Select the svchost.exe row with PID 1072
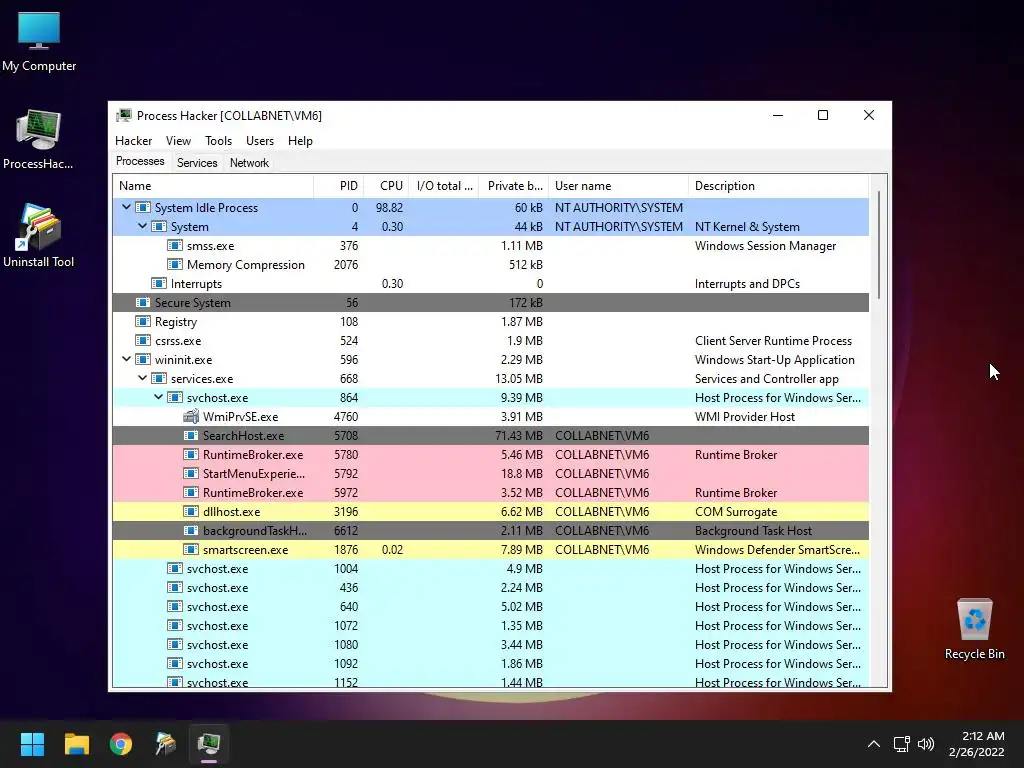 coord(490,625)
